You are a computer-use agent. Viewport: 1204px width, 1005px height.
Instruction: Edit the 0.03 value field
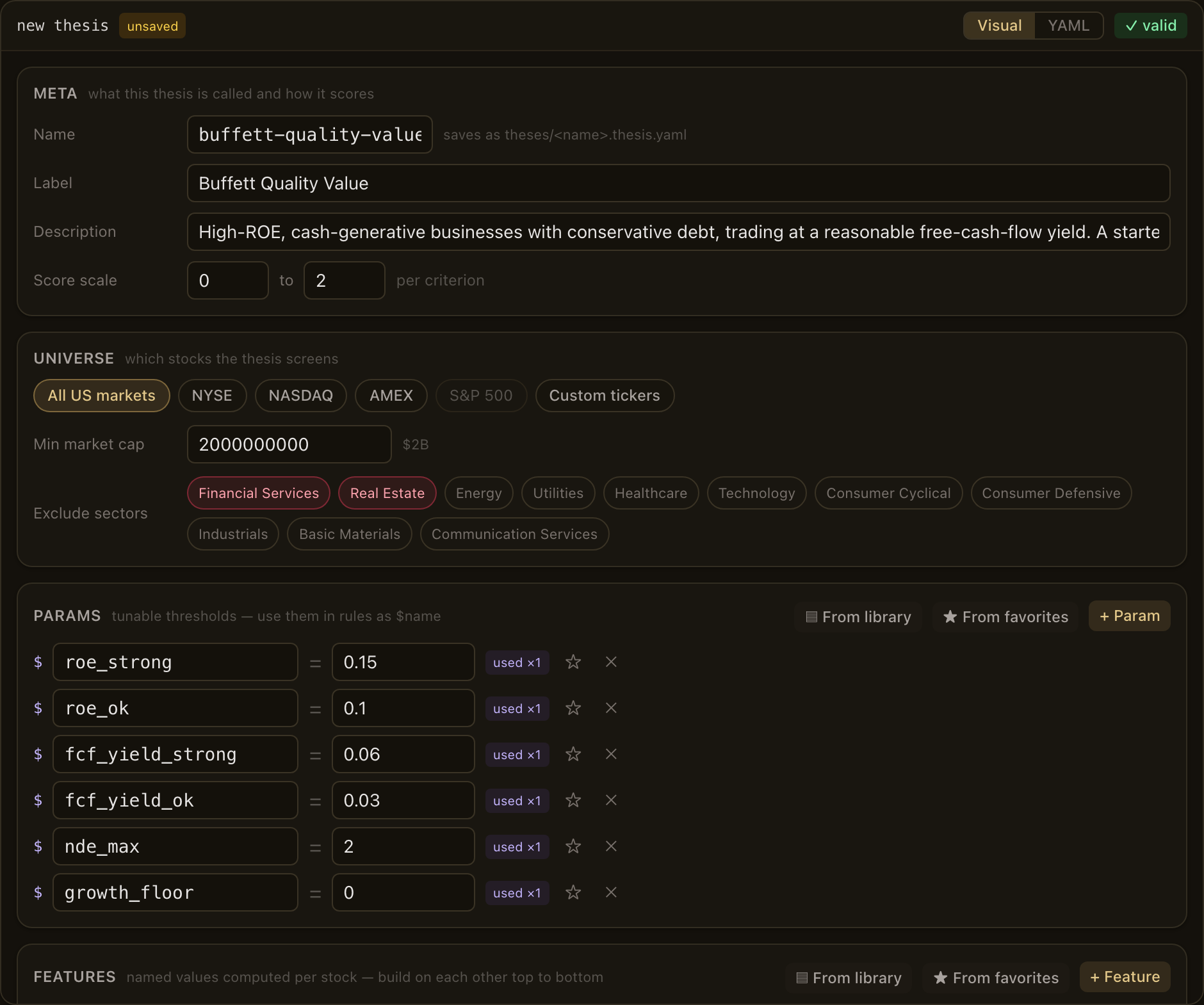[403, 800]
